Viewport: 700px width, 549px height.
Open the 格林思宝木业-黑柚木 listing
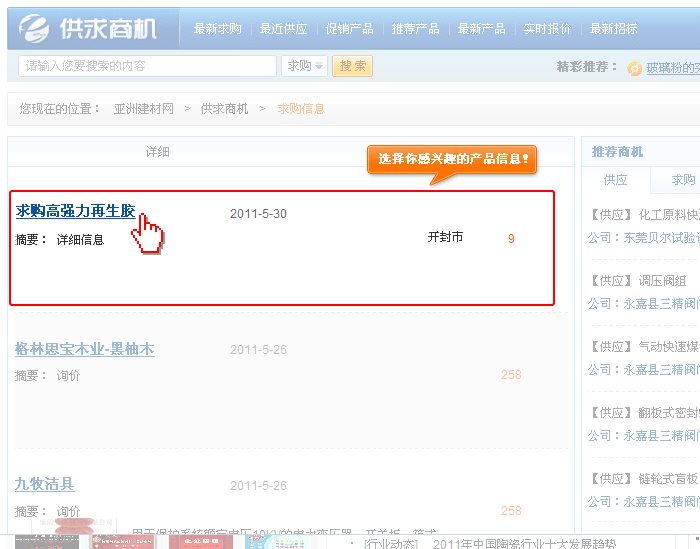coord(84,349)
